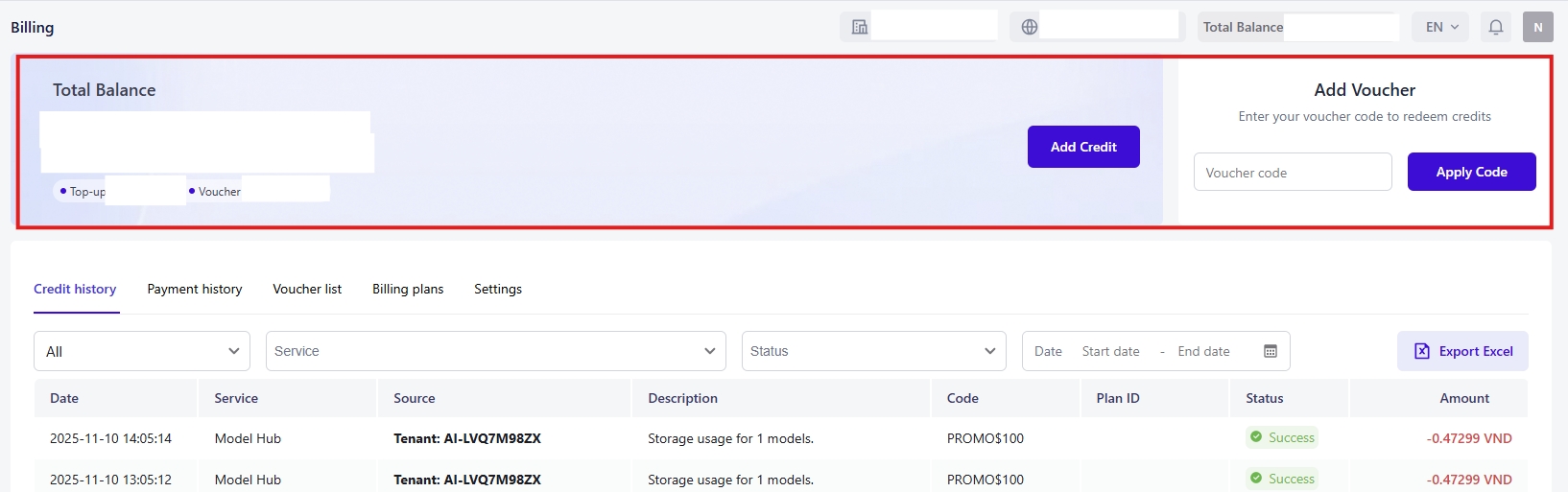Click the Excel file icon in Export
The height and width of the screenshot is (492, 1568).
[1421, 351]
